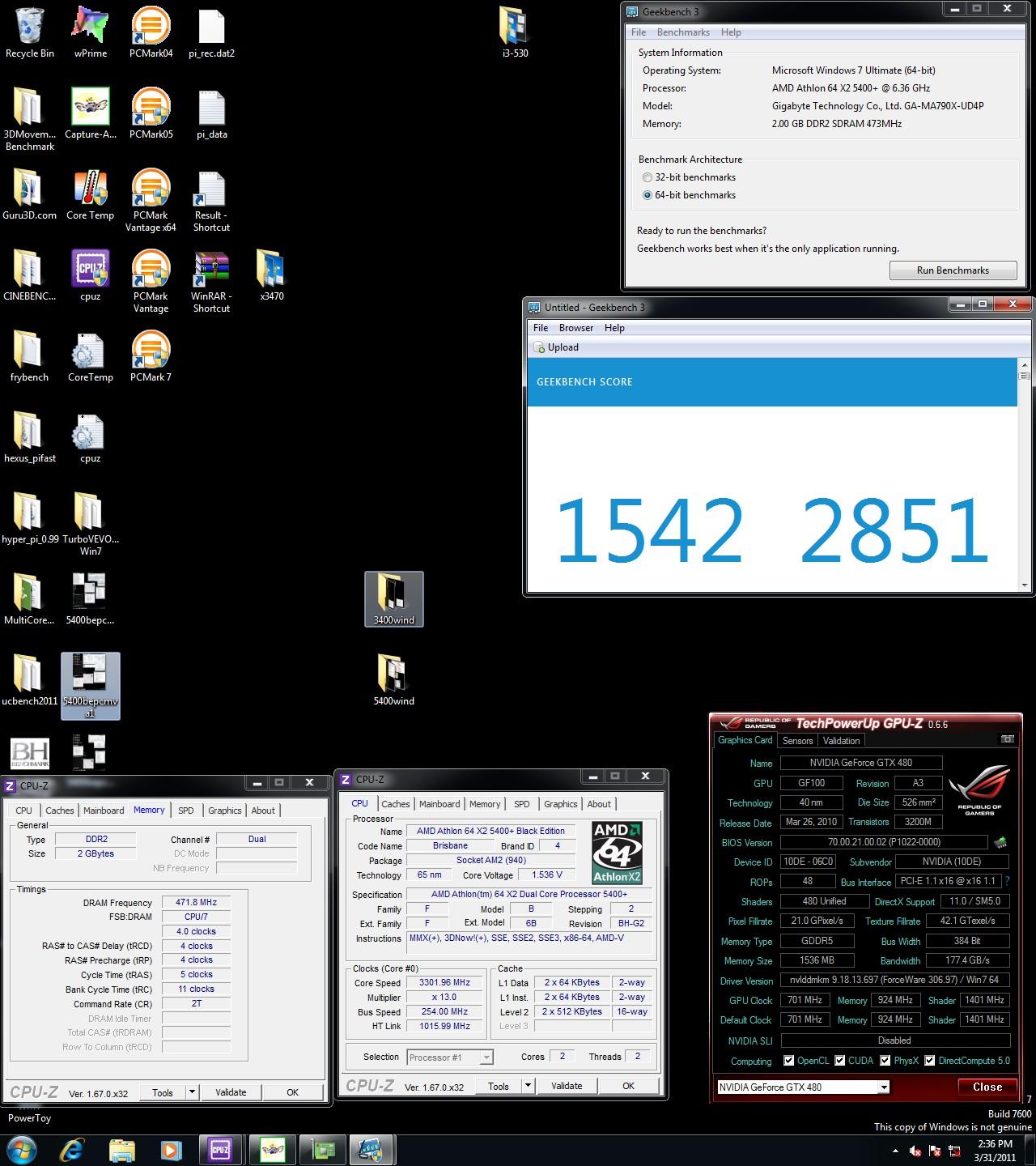The width and height of the screenshot is (1036, 1166).
Task: Click OK in CPU-Z Memory window
Action: [x=293, y=1092]
